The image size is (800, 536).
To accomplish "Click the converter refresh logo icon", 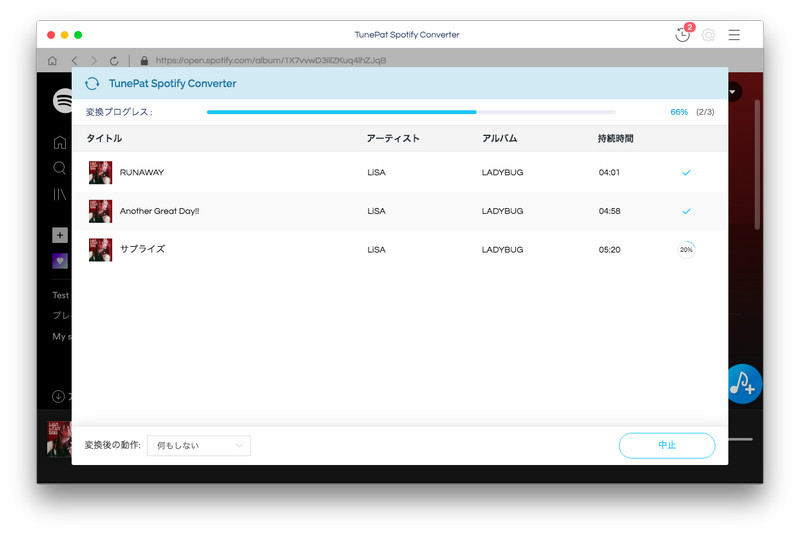I will click(x=92, y=84).
